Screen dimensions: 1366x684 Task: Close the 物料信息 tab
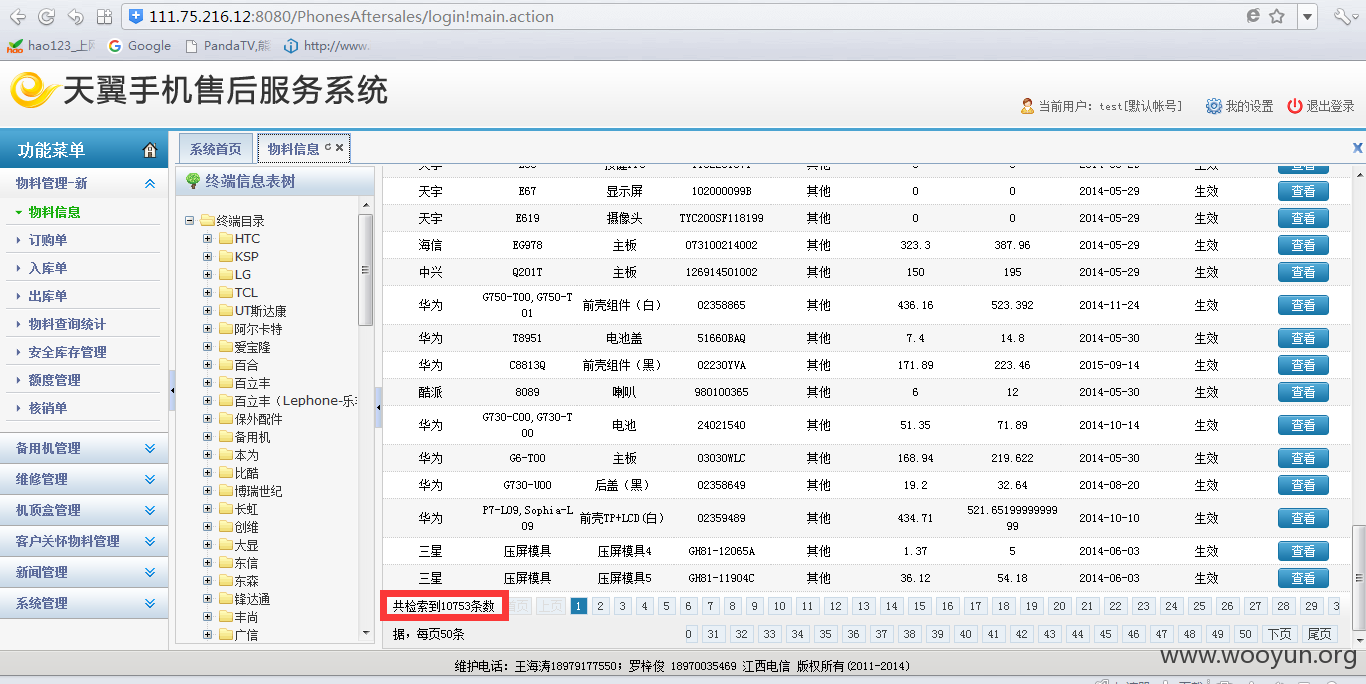pyautogui.click(x=340, y=148)
